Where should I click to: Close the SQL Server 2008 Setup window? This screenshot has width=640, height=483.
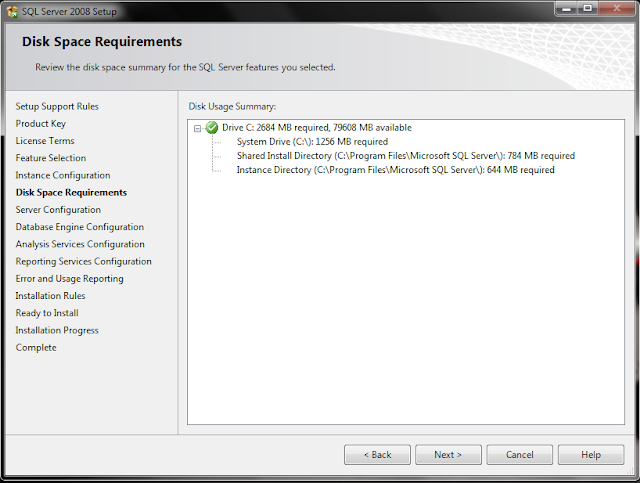(616, 9)
